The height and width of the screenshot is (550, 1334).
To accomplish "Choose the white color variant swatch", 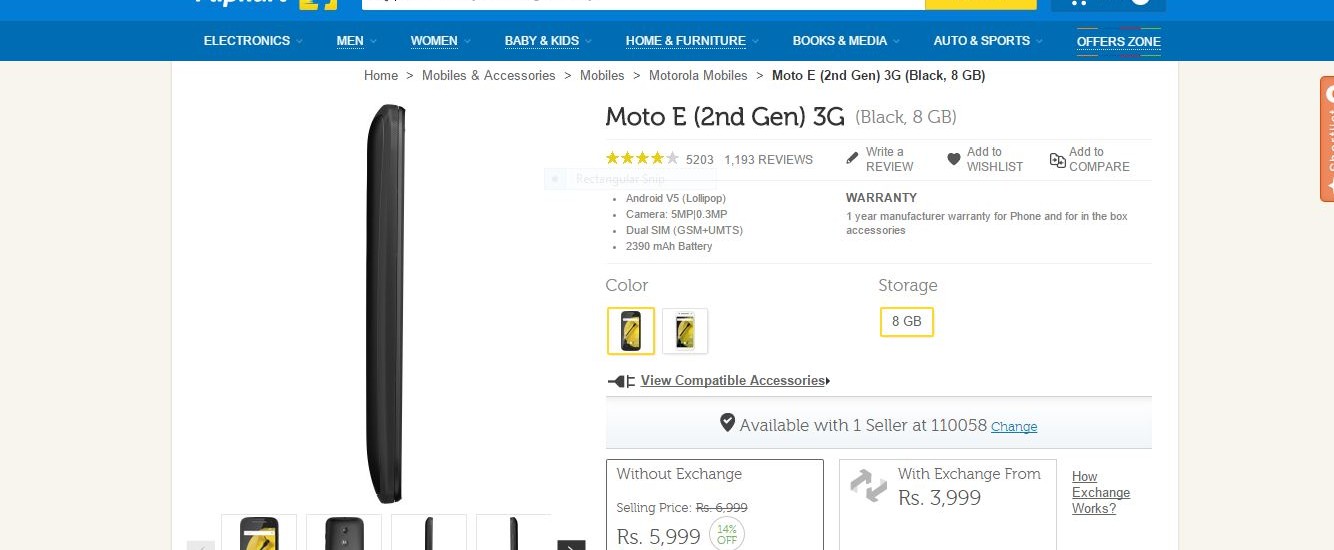I will click(x=685, y=331).
